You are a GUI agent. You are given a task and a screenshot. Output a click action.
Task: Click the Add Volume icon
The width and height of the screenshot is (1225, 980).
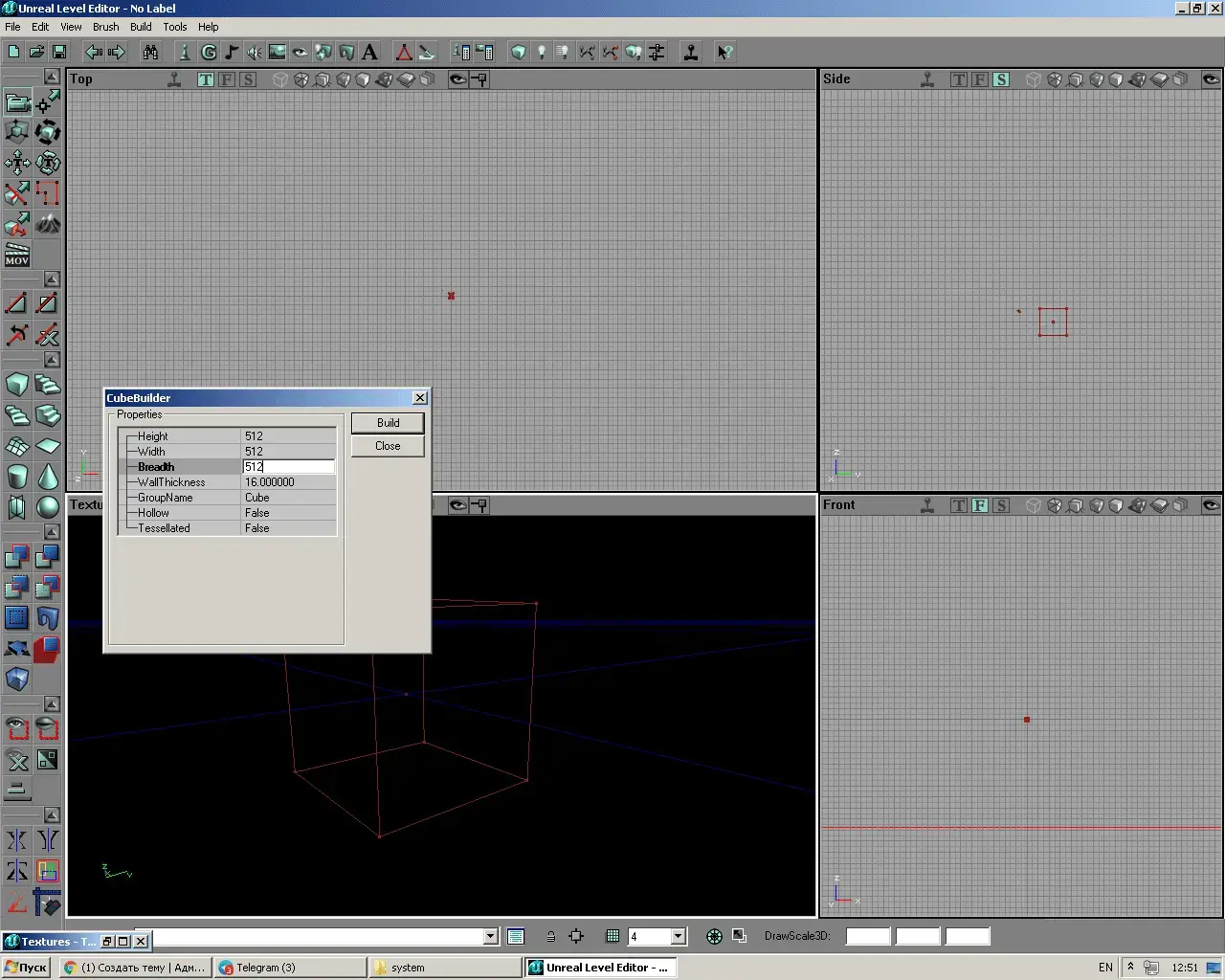[17, 679]
